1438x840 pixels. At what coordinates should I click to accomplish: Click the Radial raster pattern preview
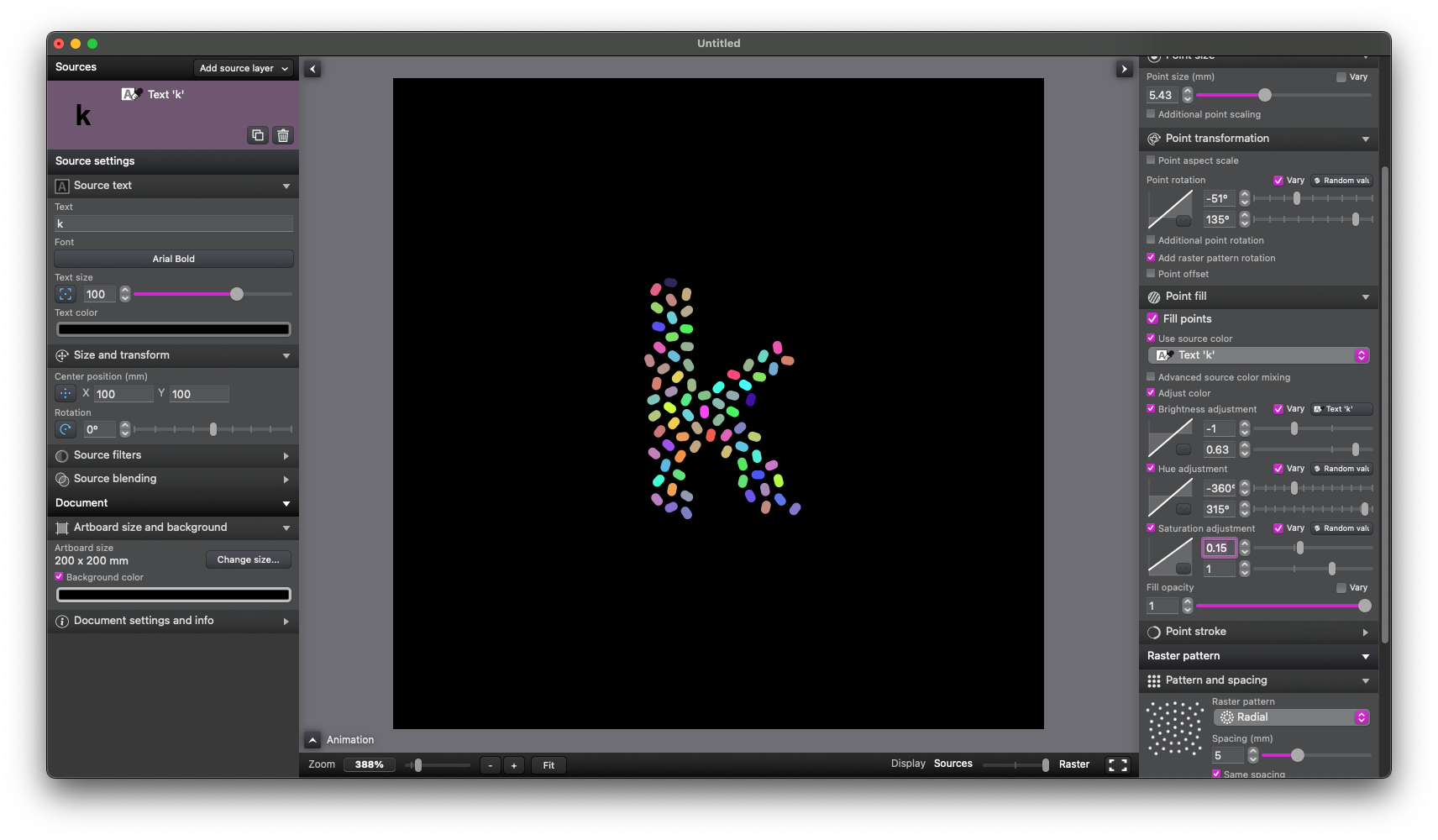pos(1175,727)
